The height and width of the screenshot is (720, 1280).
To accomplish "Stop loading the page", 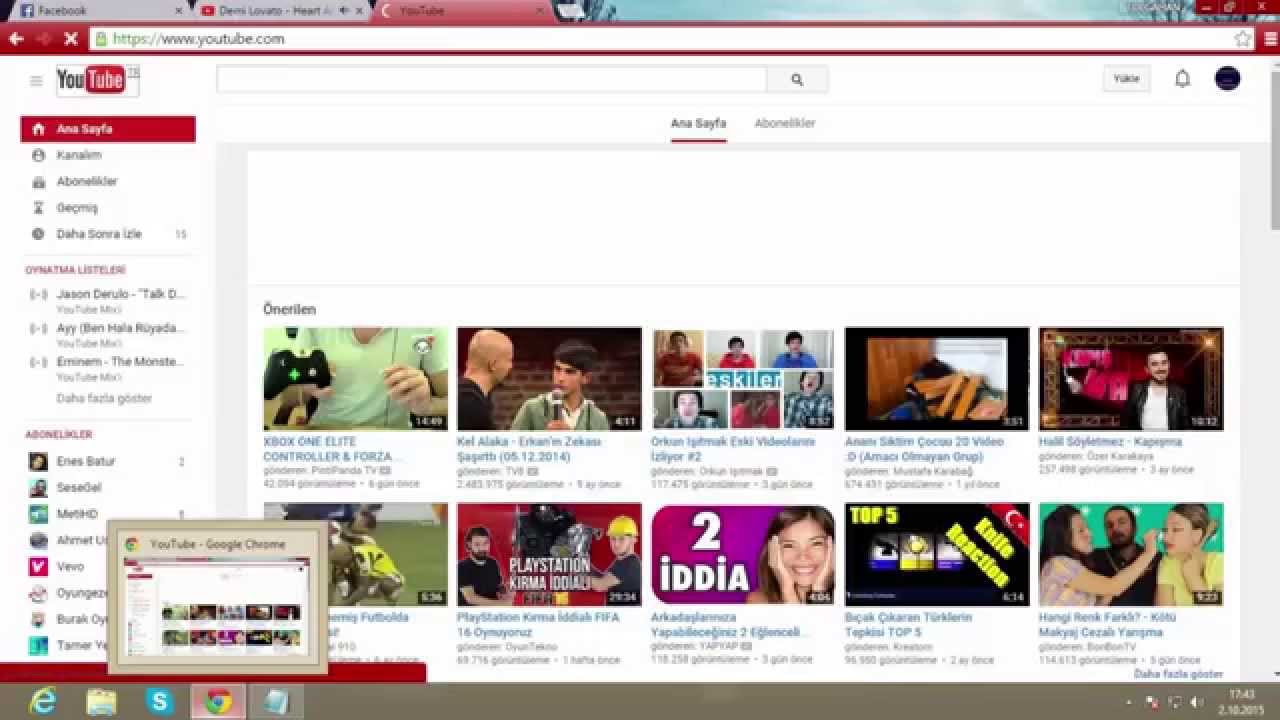I will point(70,39).
